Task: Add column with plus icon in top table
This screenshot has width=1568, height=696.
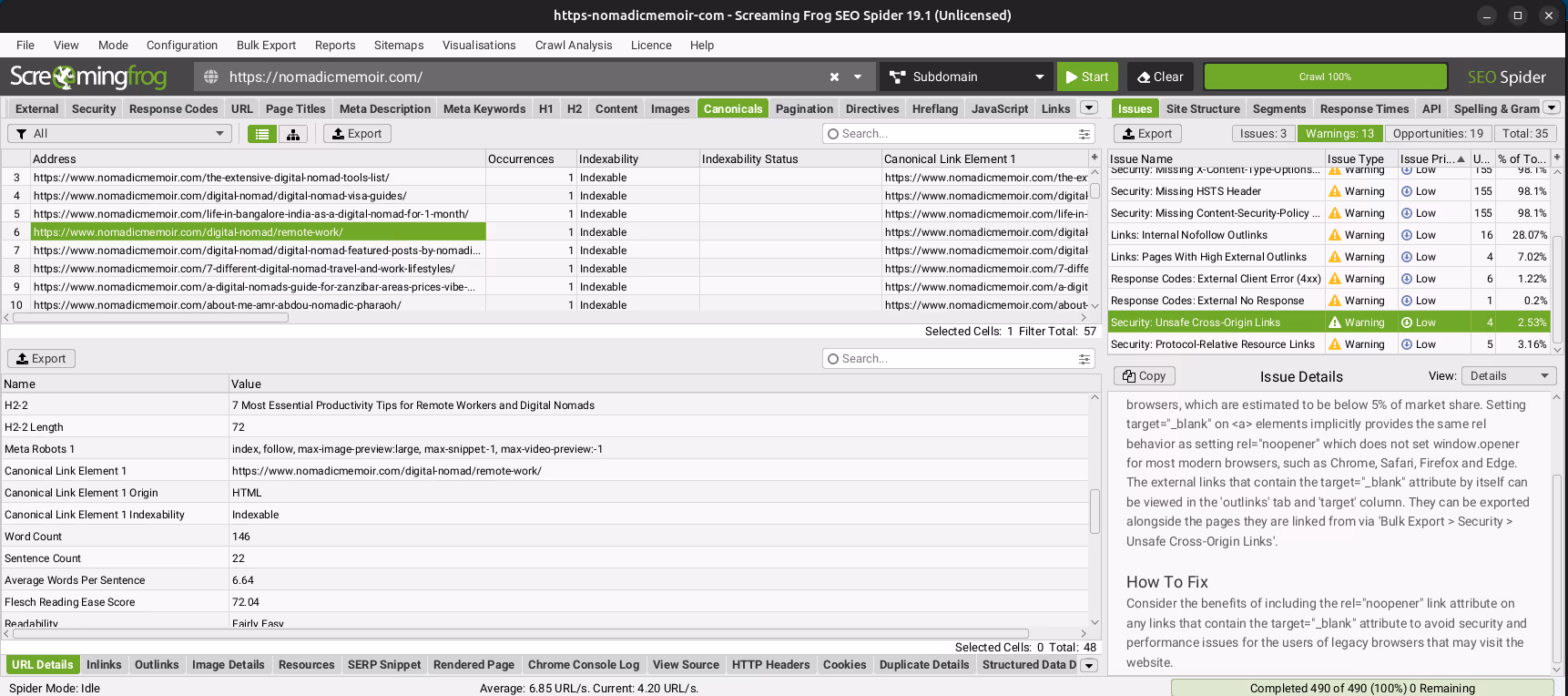Action: pyautogui.click(x=1095, y=158)
